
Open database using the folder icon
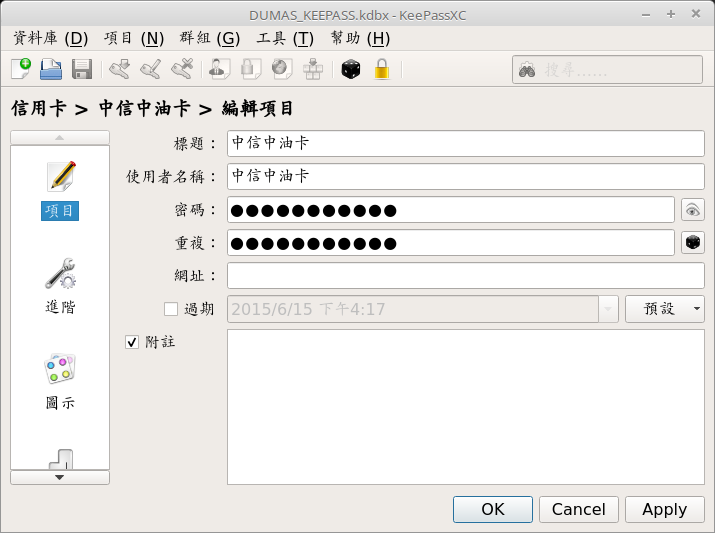pos(51,69)
